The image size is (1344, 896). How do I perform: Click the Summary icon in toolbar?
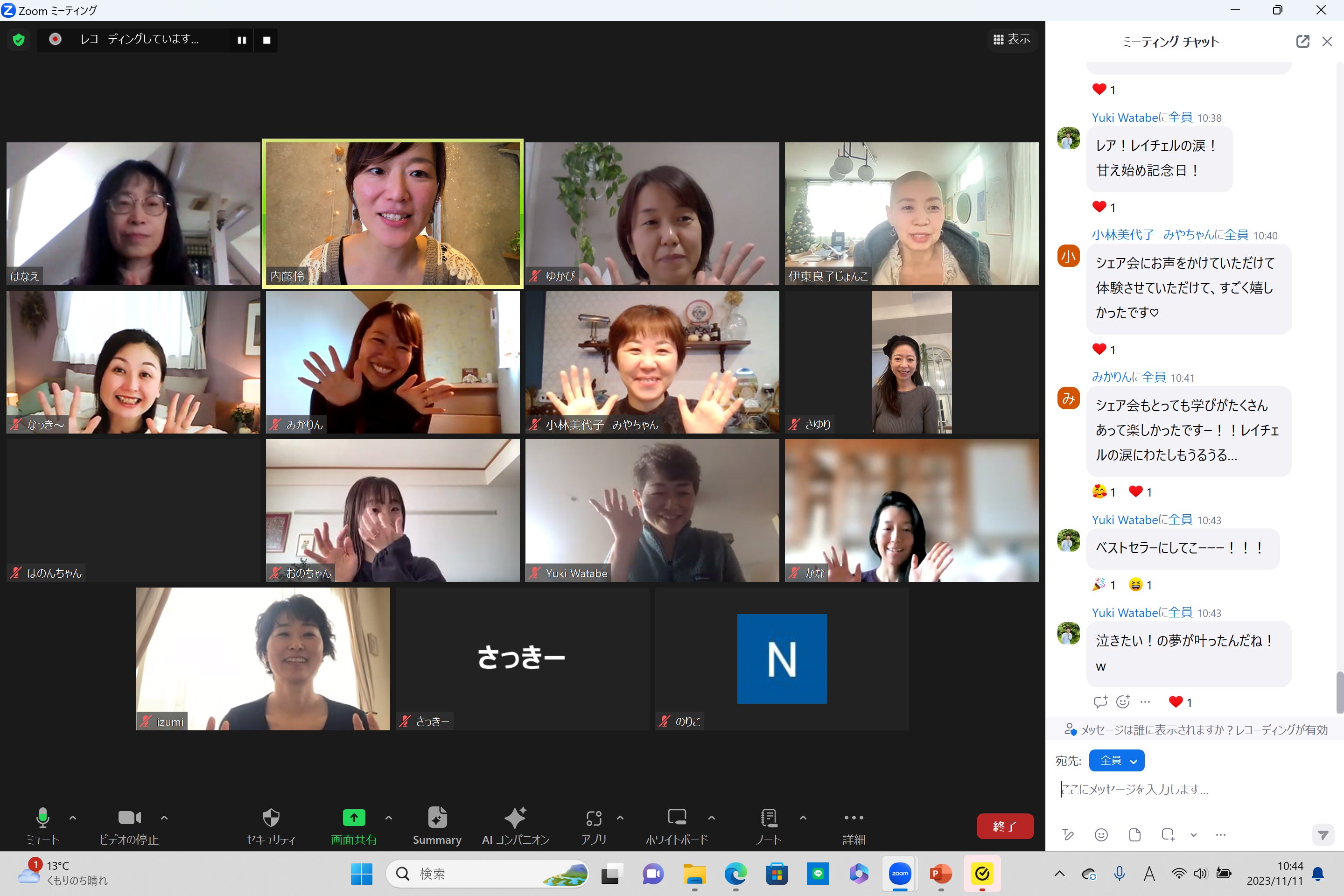[437, 818]
